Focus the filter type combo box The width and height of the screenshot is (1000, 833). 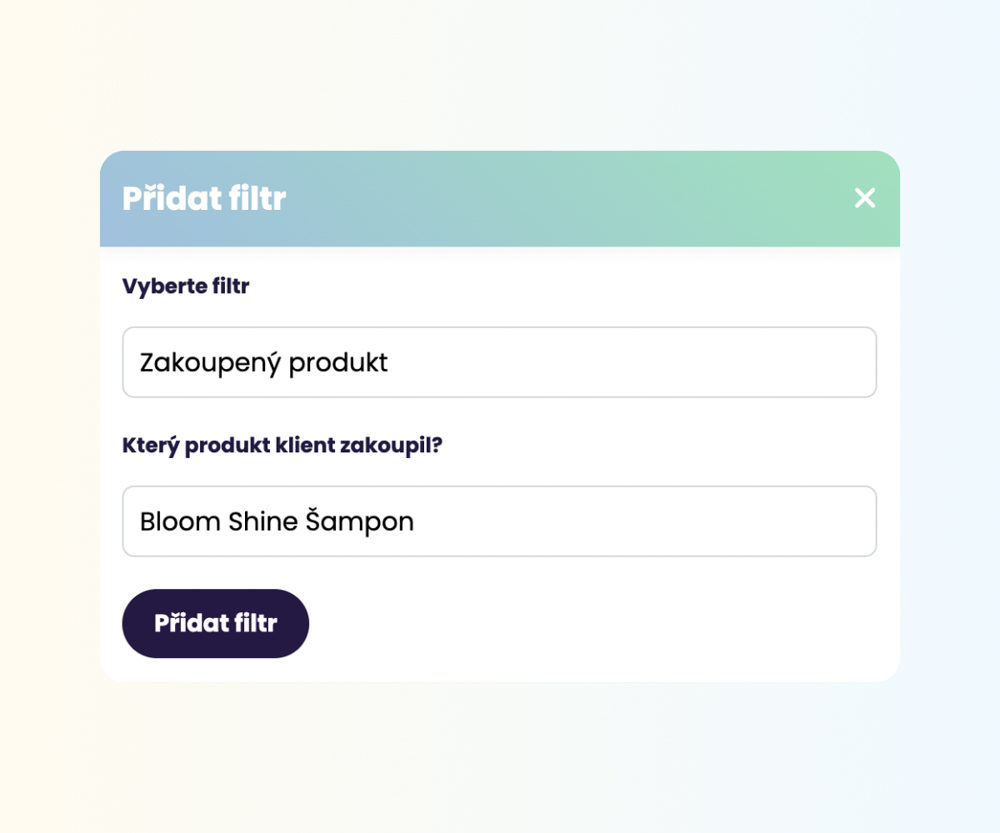[499, 362]
